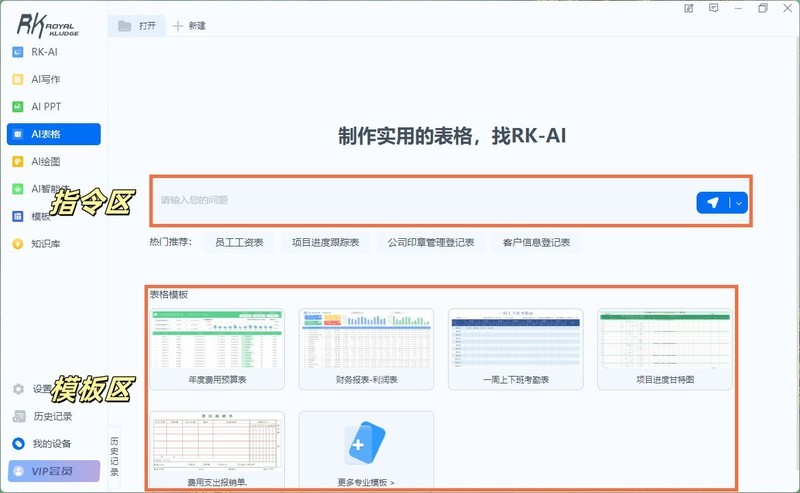Click the VIP会员 button
The height and width of the screenshot is (493, 800).
[x=54, y=471]
